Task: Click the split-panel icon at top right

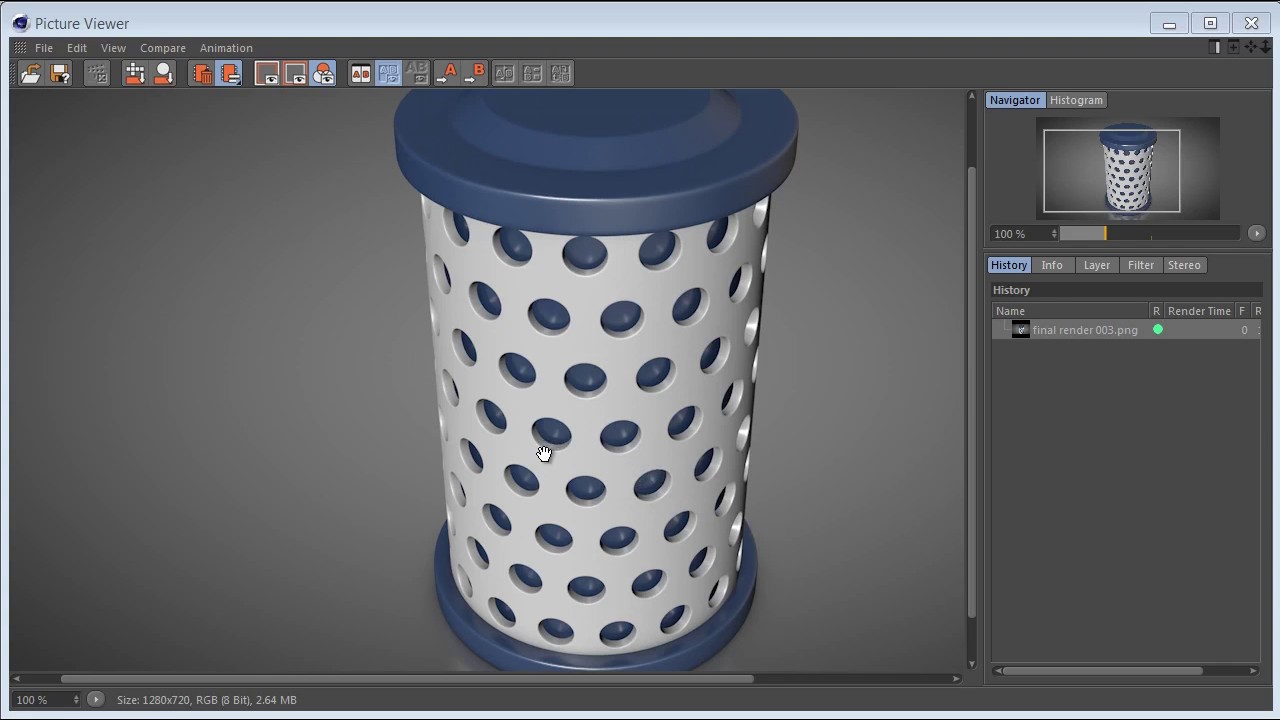Action: 1215,47
